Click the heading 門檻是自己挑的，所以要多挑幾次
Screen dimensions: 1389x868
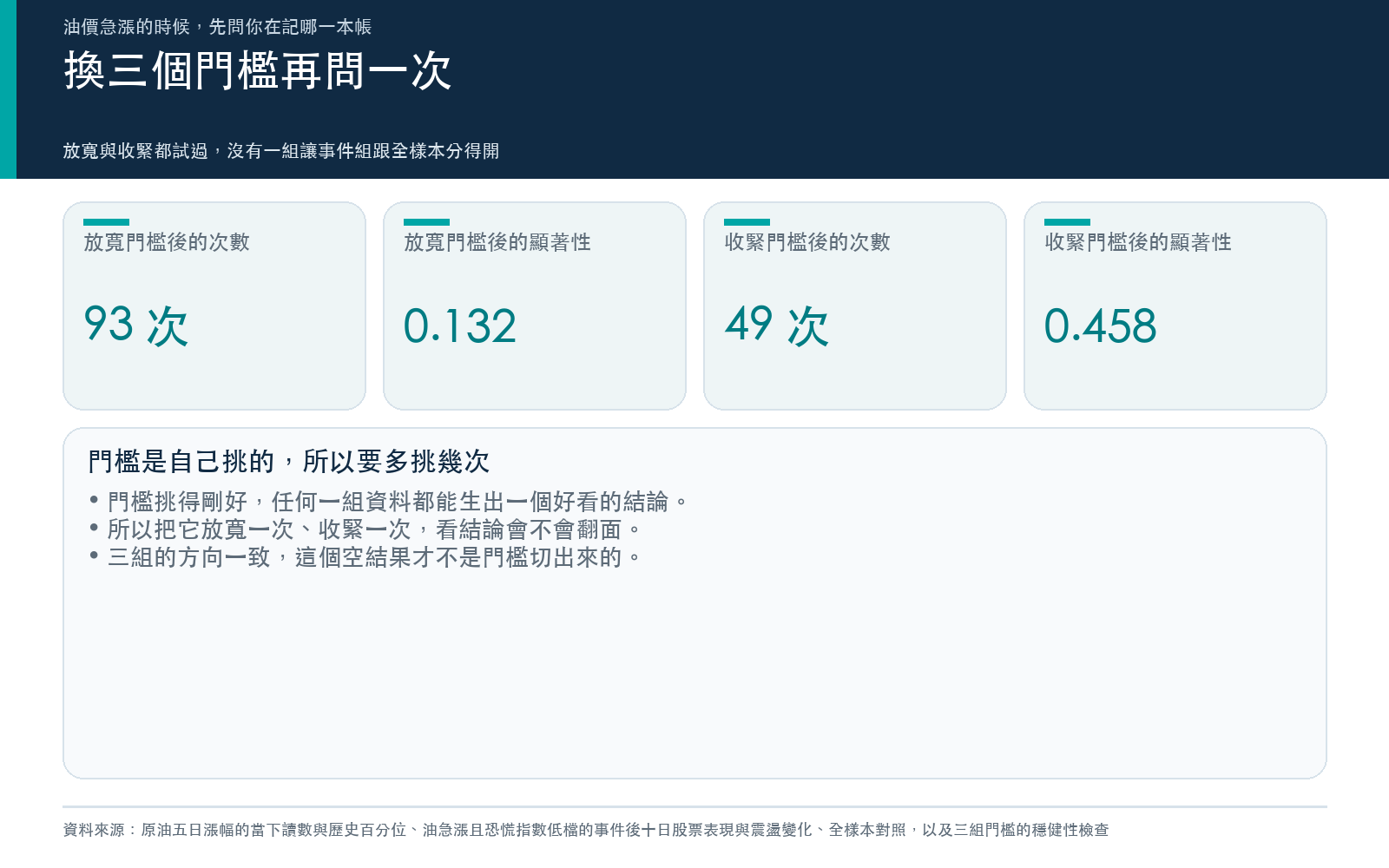(x=289, y=461)
